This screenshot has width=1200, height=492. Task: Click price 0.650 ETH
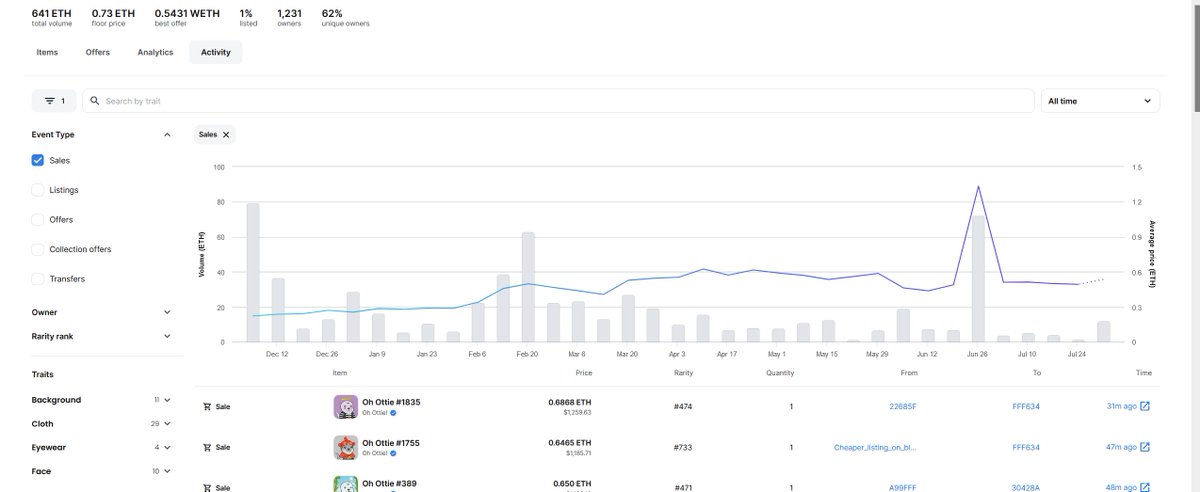click(x=573, y=483)
